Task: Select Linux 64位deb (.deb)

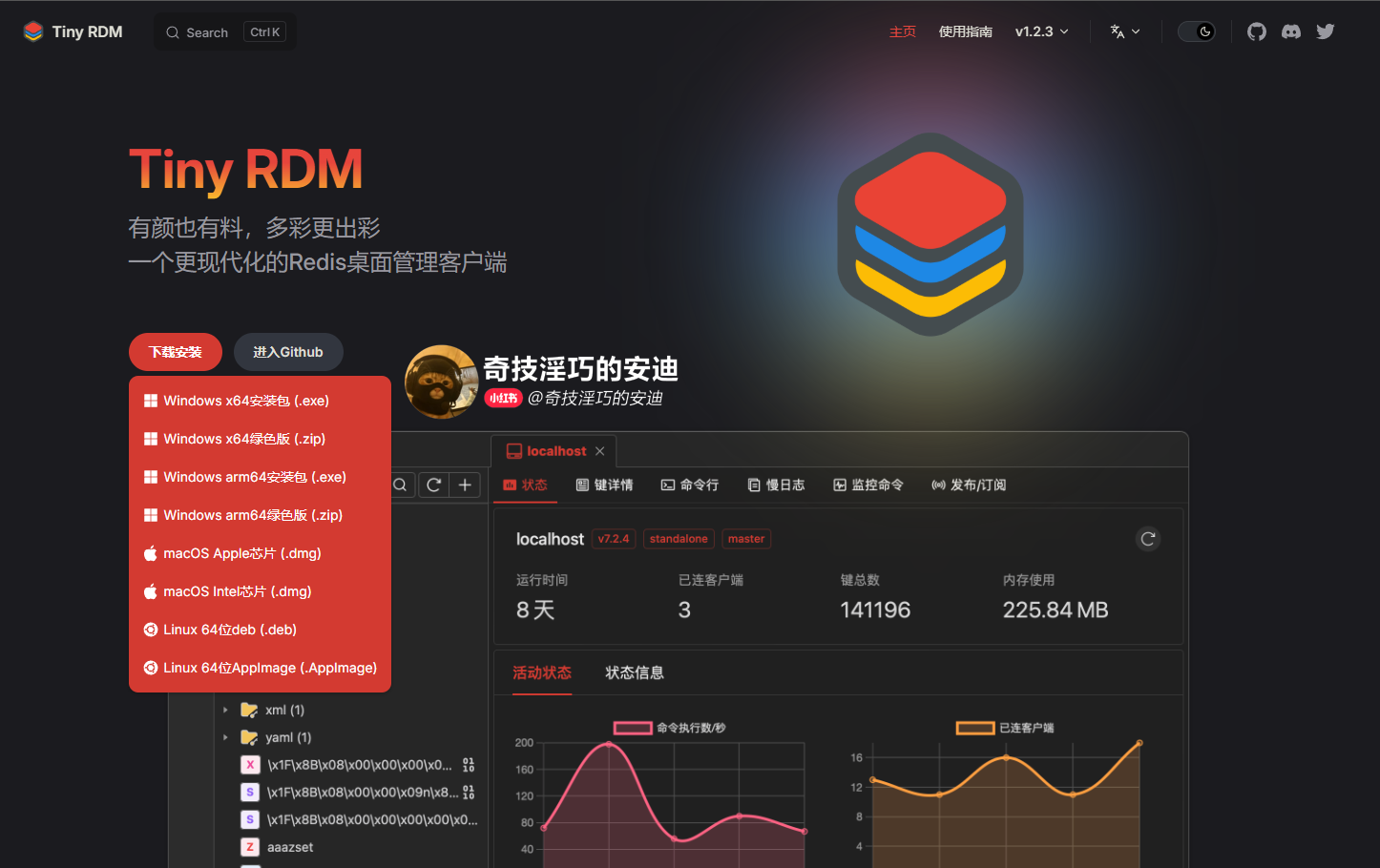Action: tap(260, 630)
